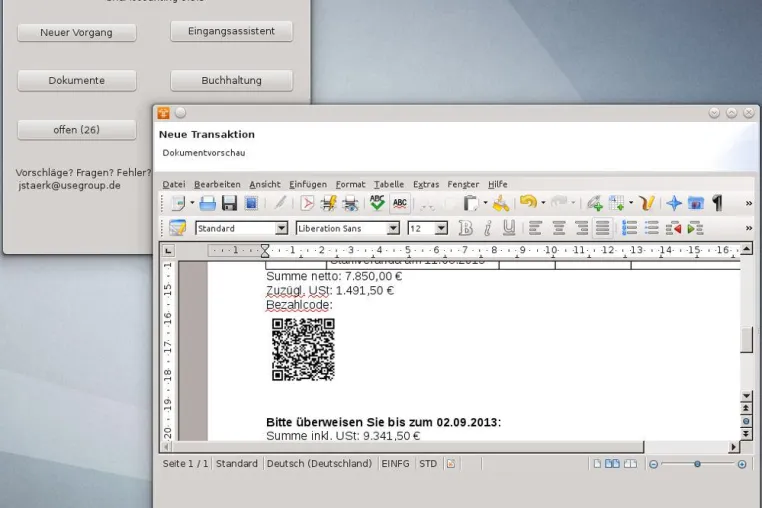Open the Format menu

click(350, 184)
